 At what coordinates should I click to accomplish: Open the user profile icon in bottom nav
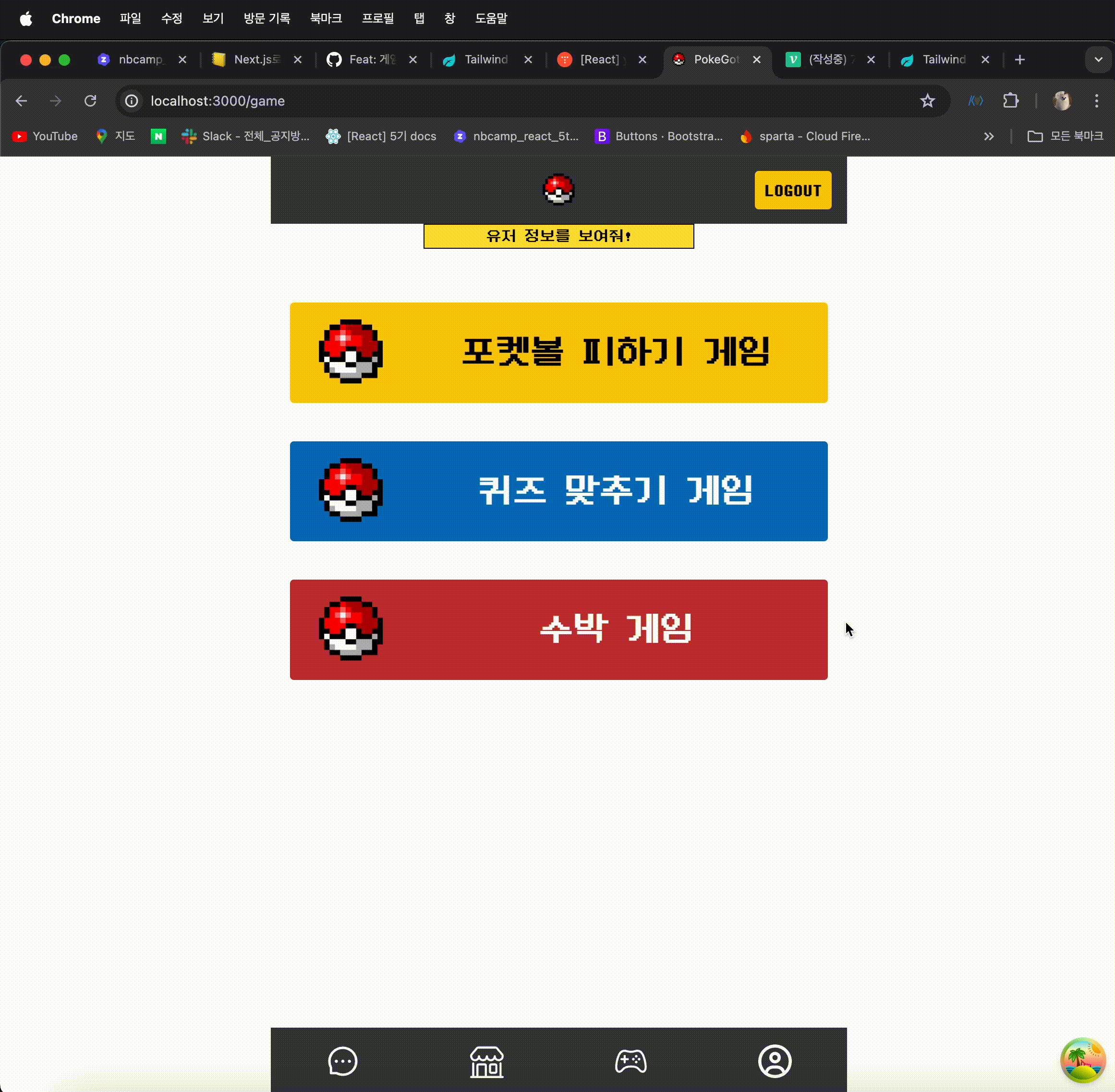774,1061
